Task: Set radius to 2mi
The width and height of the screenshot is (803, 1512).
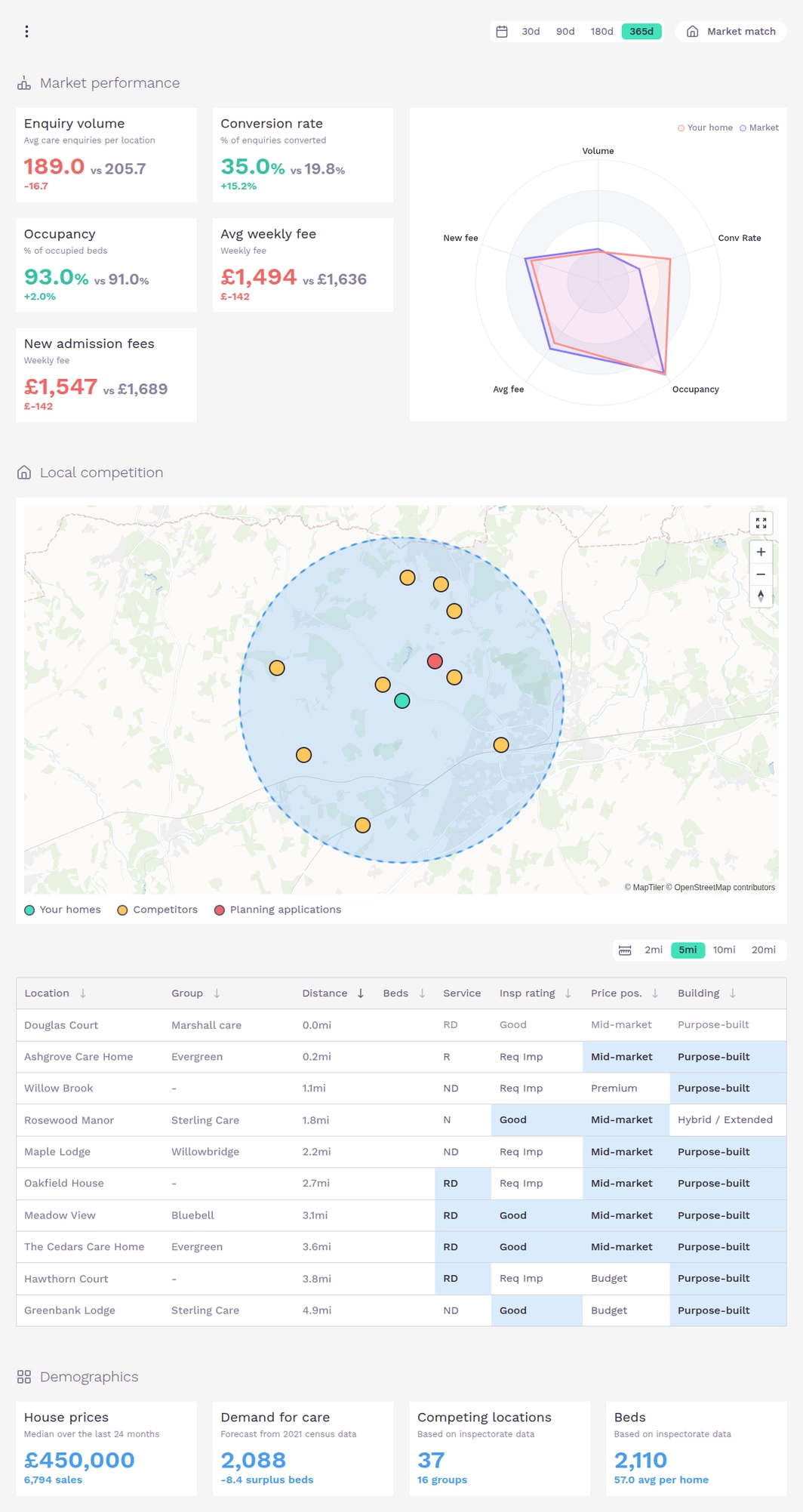Action: coord(654,950)
